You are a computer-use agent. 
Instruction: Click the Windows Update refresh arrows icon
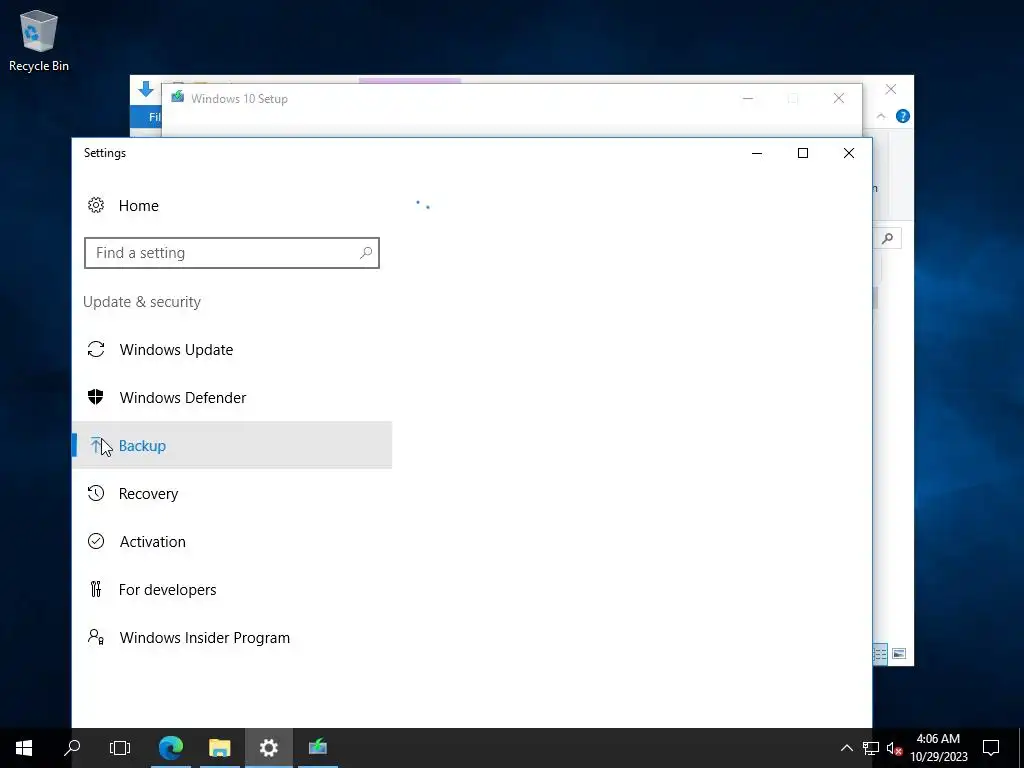click(96, 349)
